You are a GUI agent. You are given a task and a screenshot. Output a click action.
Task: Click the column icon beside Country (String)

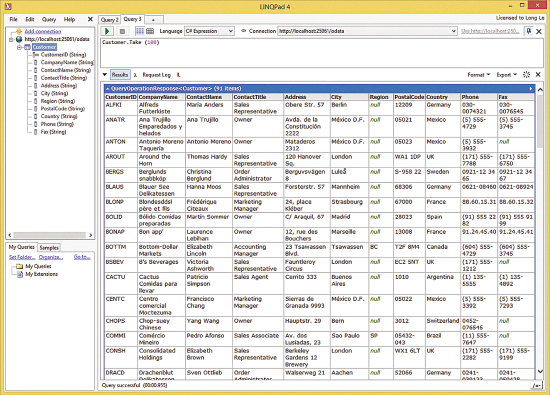tap(35, 116)
